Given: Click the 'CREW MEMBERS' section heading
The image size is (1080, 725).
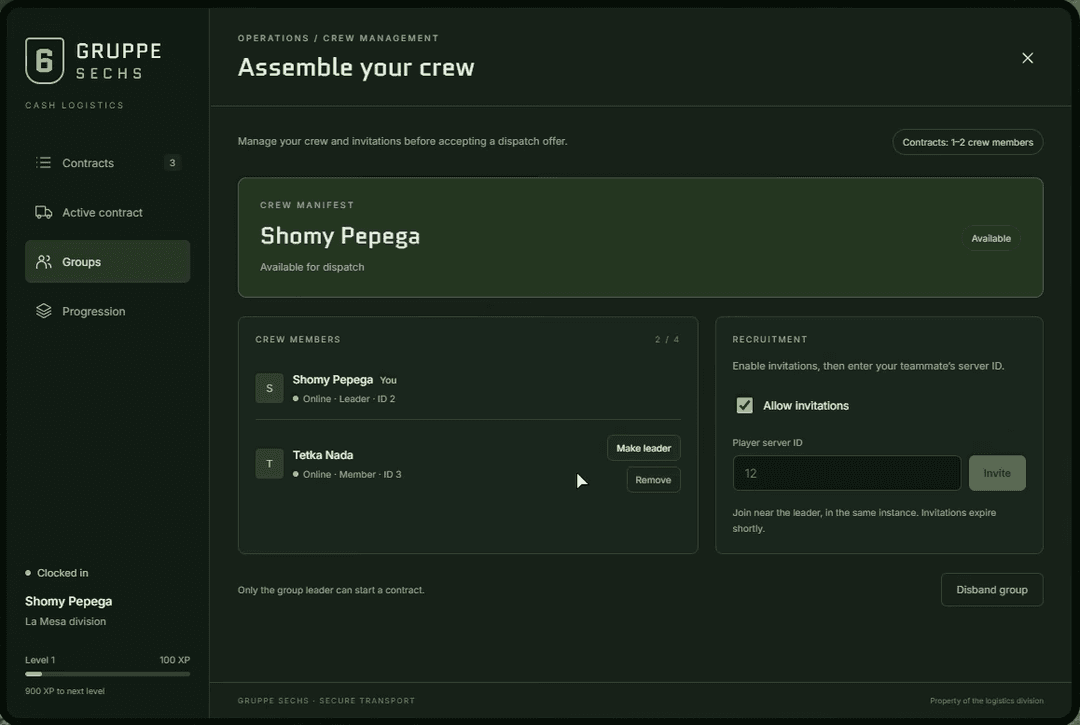Looking at the screenshot, I should tap(298, 339).
